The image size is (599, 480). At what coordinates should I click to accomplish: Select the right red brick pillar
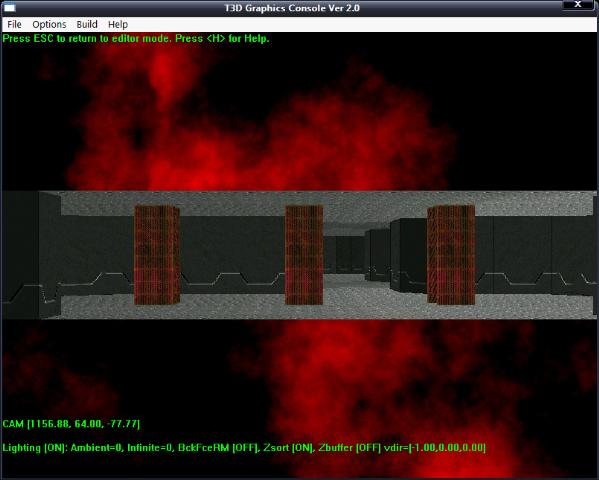tap(451, 255)
